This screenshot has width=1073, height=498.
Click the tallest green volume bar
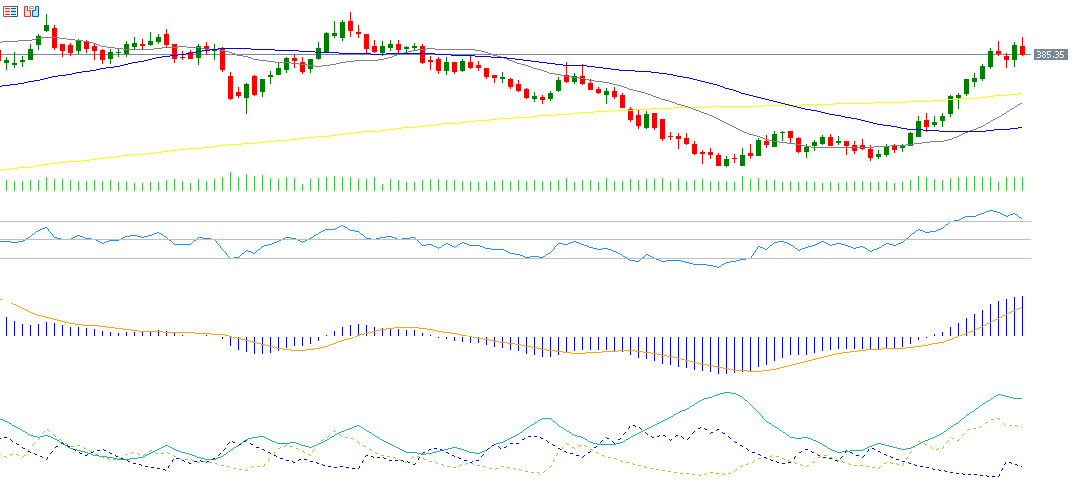point(231,181)
